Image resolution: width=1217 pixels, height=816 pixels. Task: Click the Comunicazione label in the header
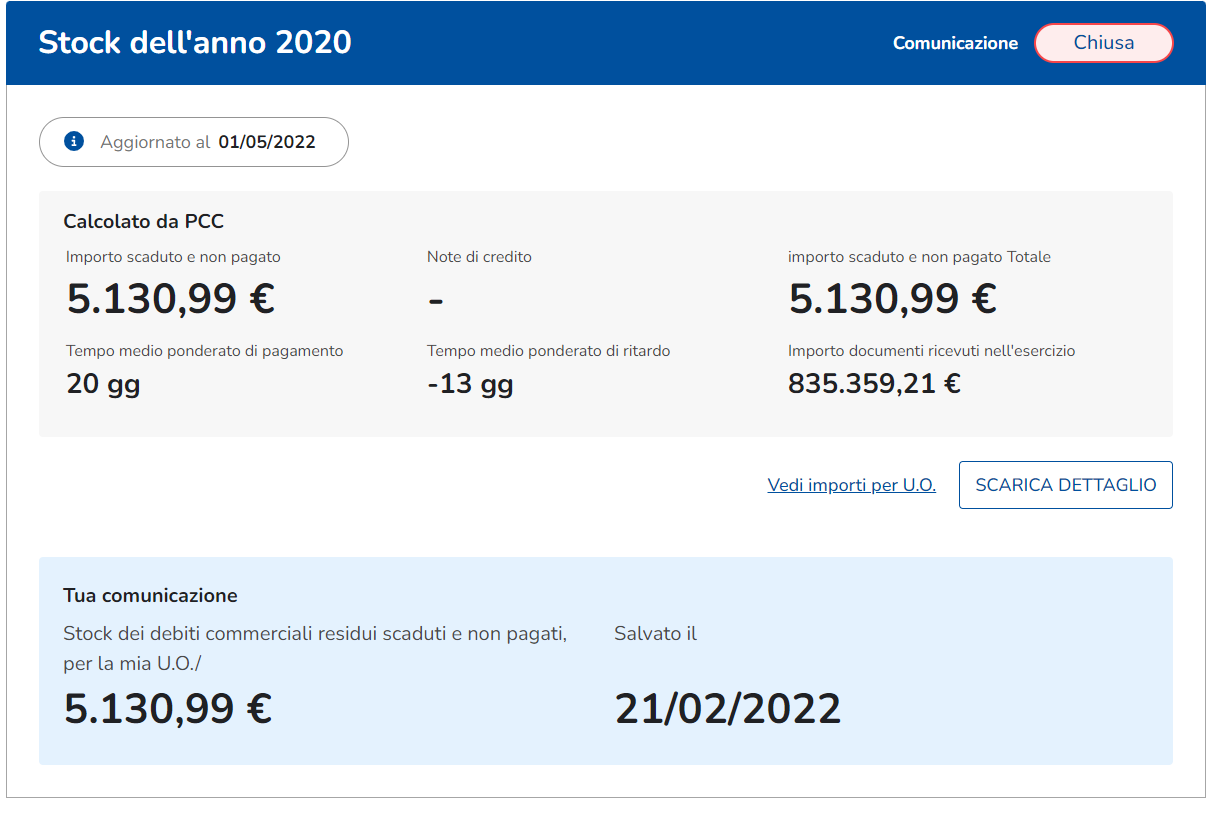pyautogui.click(x=955, y=43)
